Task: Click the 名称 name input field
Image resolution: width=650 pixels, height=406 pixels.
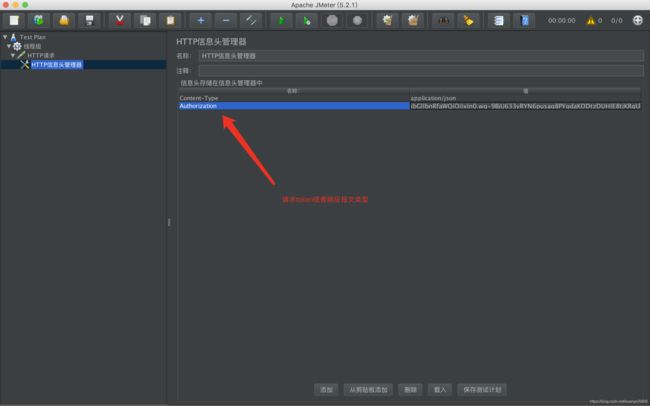Action: (x=421, y=56)
